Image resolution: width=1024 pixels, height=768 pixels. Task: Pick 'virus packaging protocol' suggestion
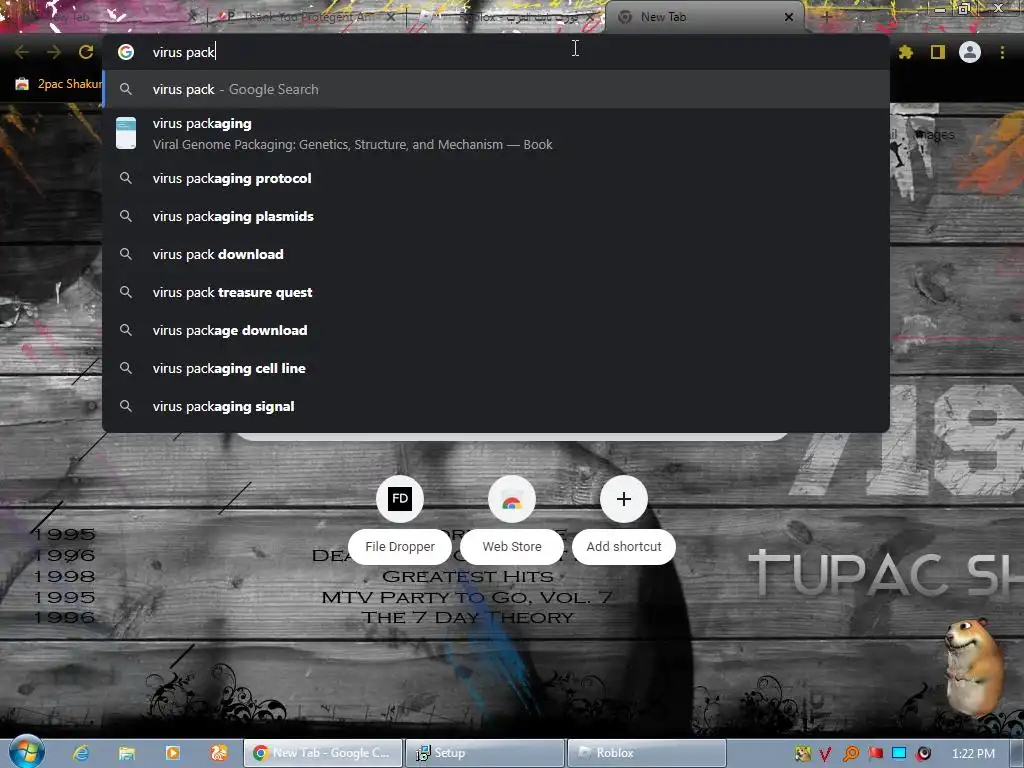click(x=496, y=178)
